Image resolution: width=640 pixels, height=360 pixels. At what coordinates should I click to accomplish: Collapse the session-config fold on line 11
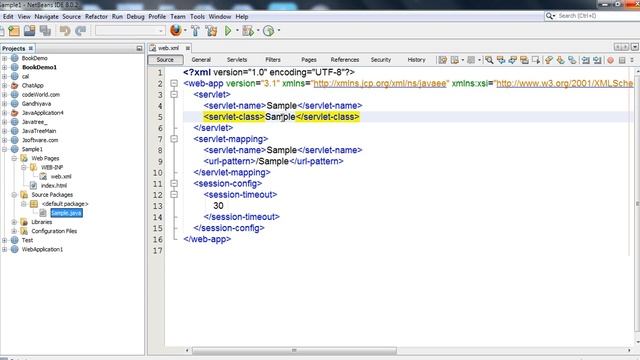click(174, 184)
